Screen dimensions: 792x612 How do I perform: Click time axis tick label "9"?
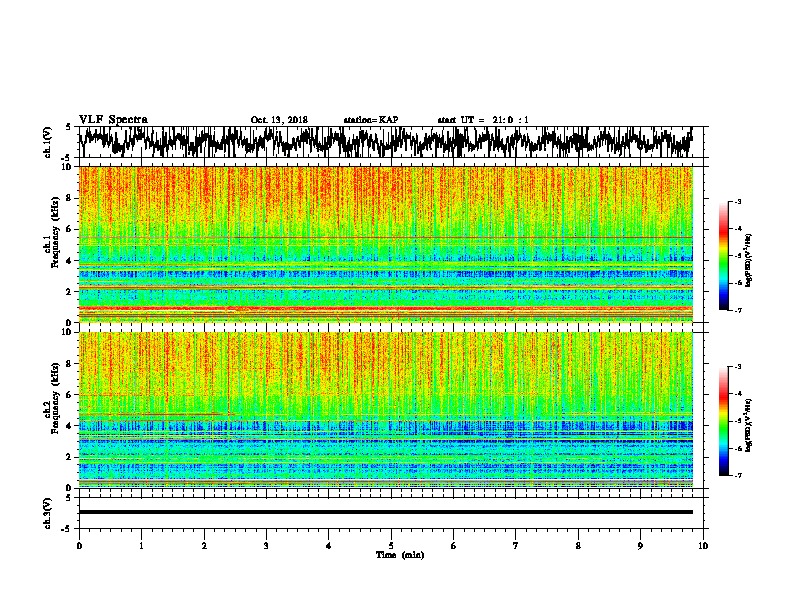640,546
